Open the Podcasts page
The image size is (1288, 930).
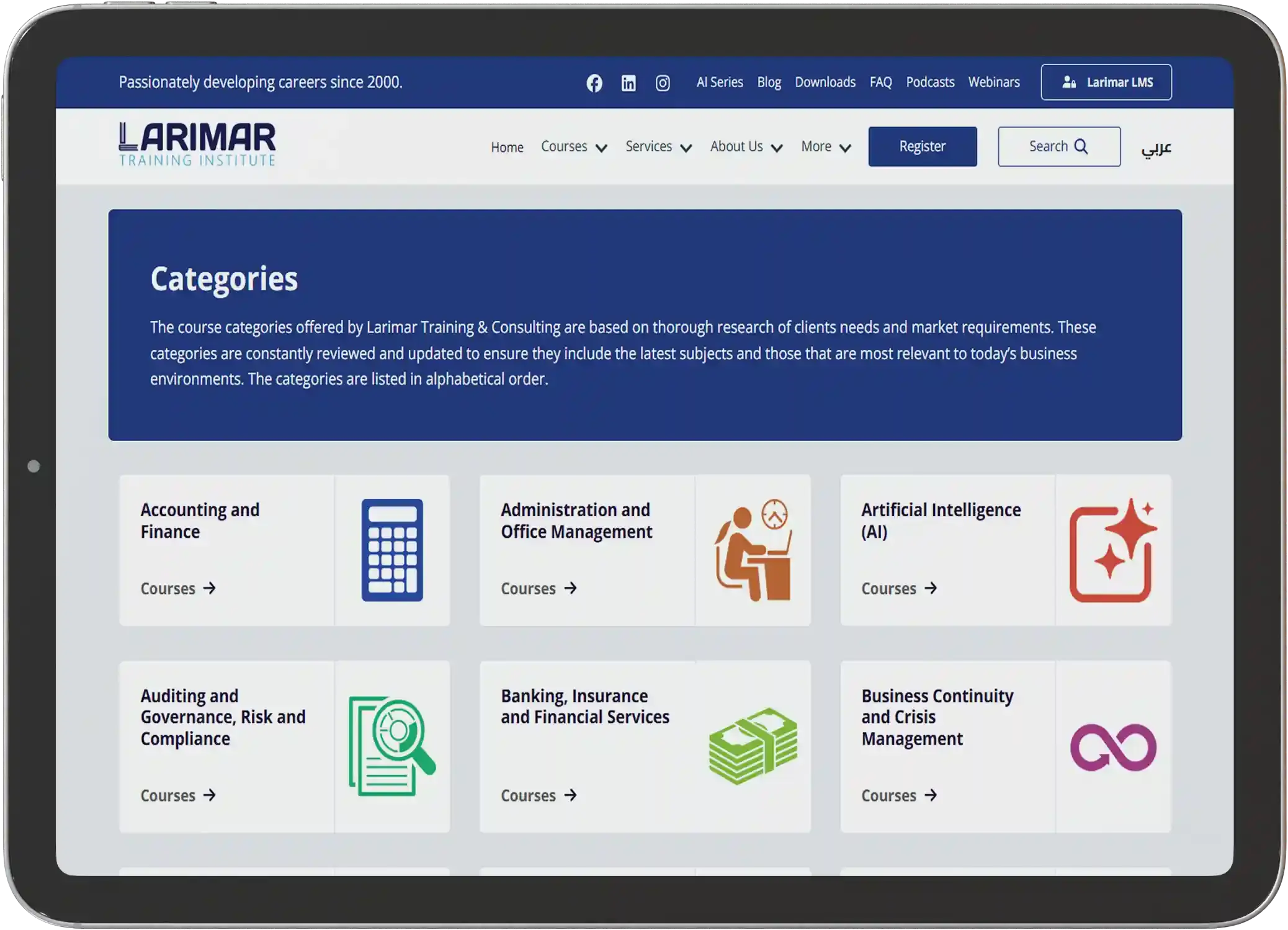930,82
